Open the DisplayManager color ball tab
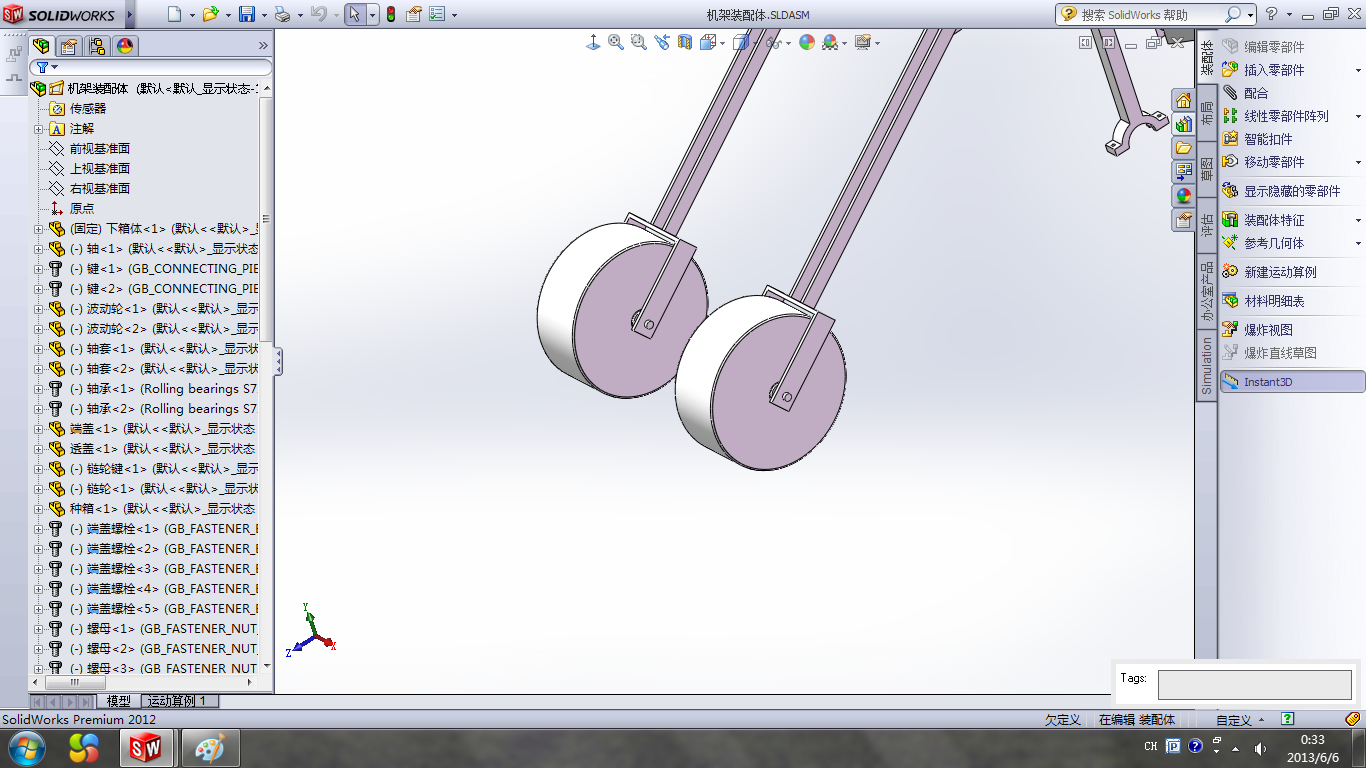 [x=125, y=45]
